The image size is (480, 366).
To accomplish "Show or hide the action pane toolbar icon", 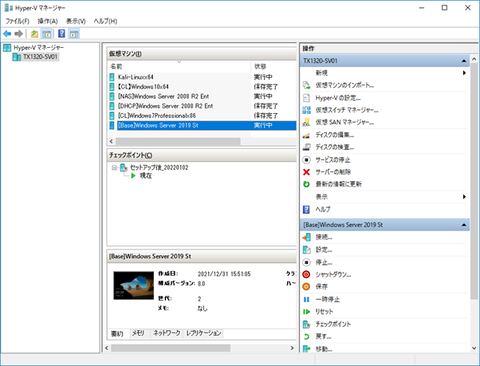I will tap(74, 34).
